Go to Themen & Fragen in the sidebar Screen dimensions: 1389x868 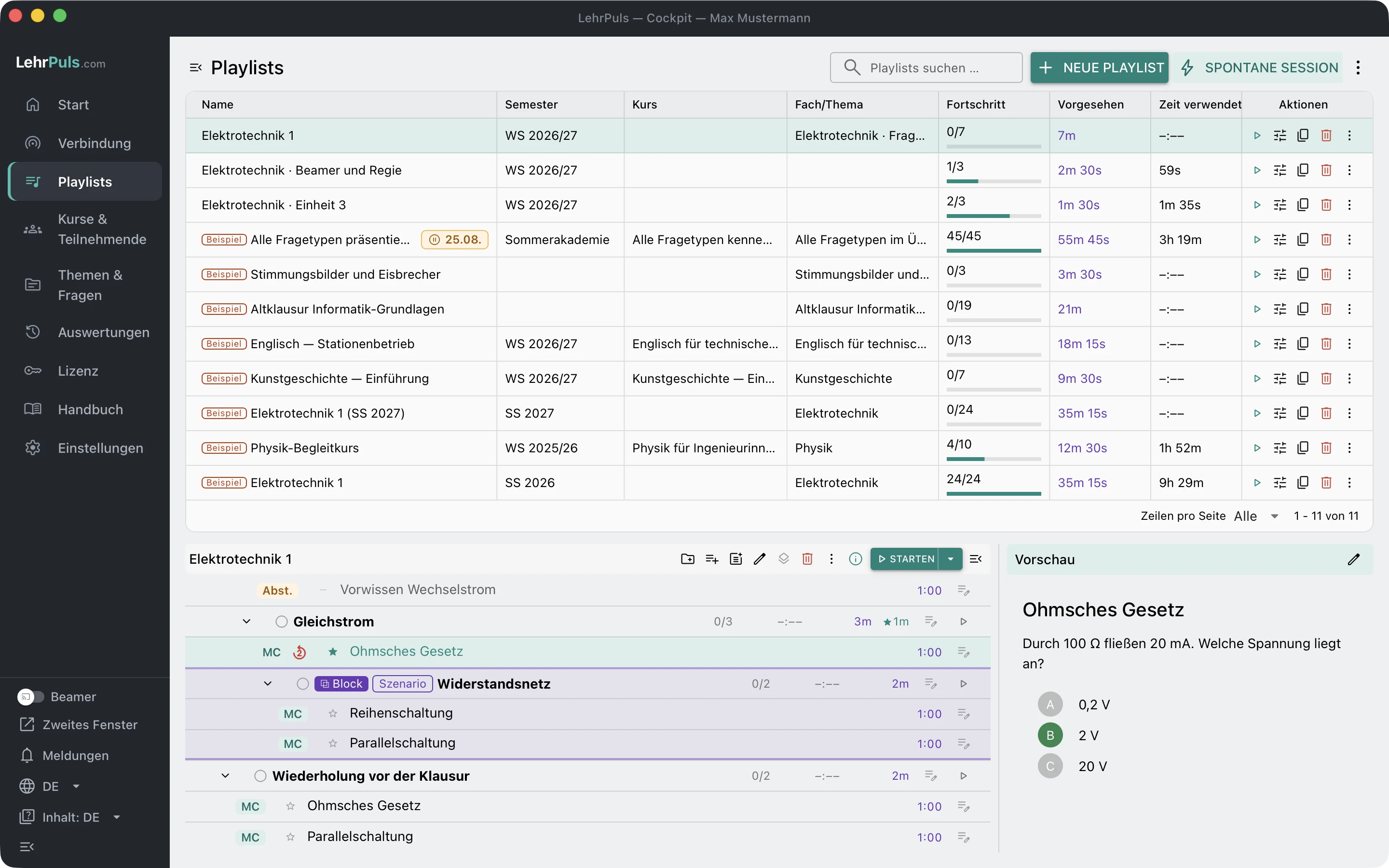coord(85,285)
